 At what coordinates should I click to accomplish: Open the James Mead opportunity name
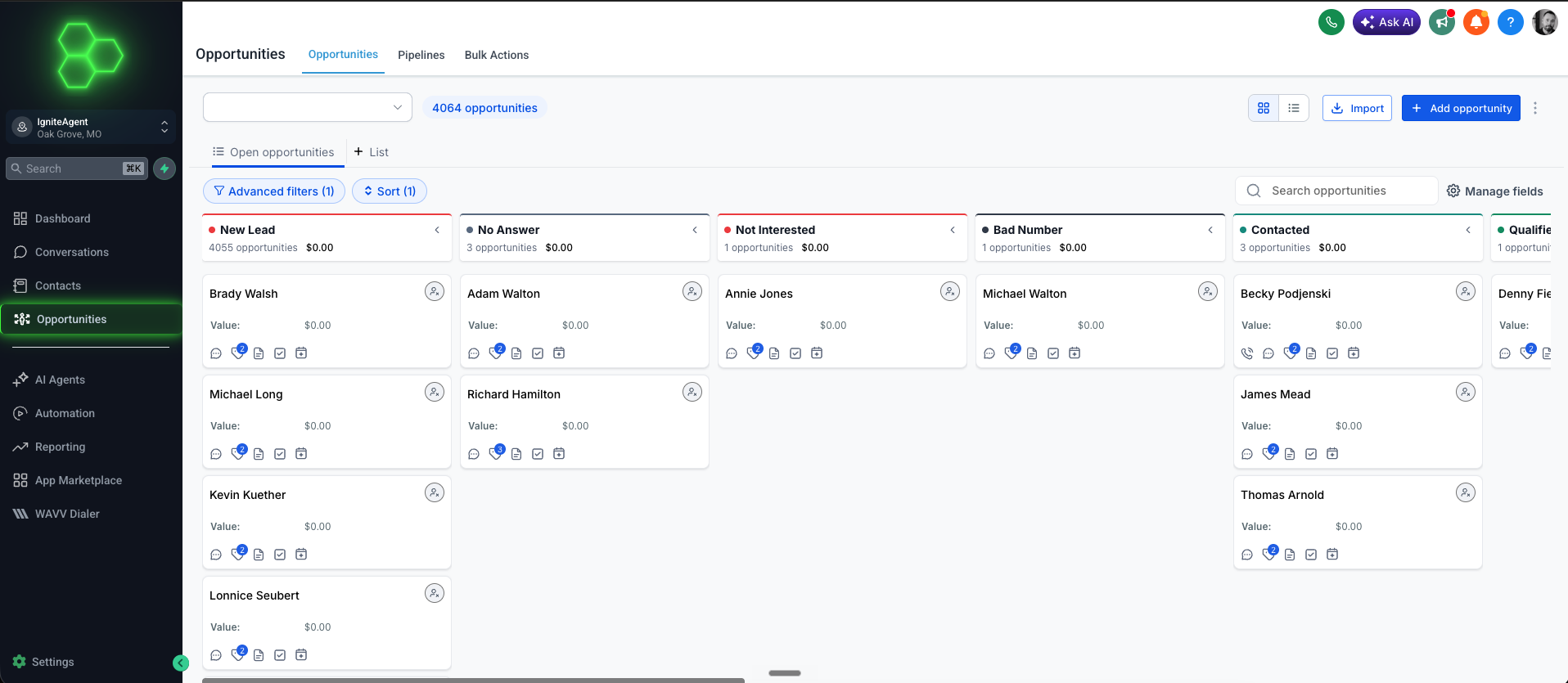[1275, 394]
